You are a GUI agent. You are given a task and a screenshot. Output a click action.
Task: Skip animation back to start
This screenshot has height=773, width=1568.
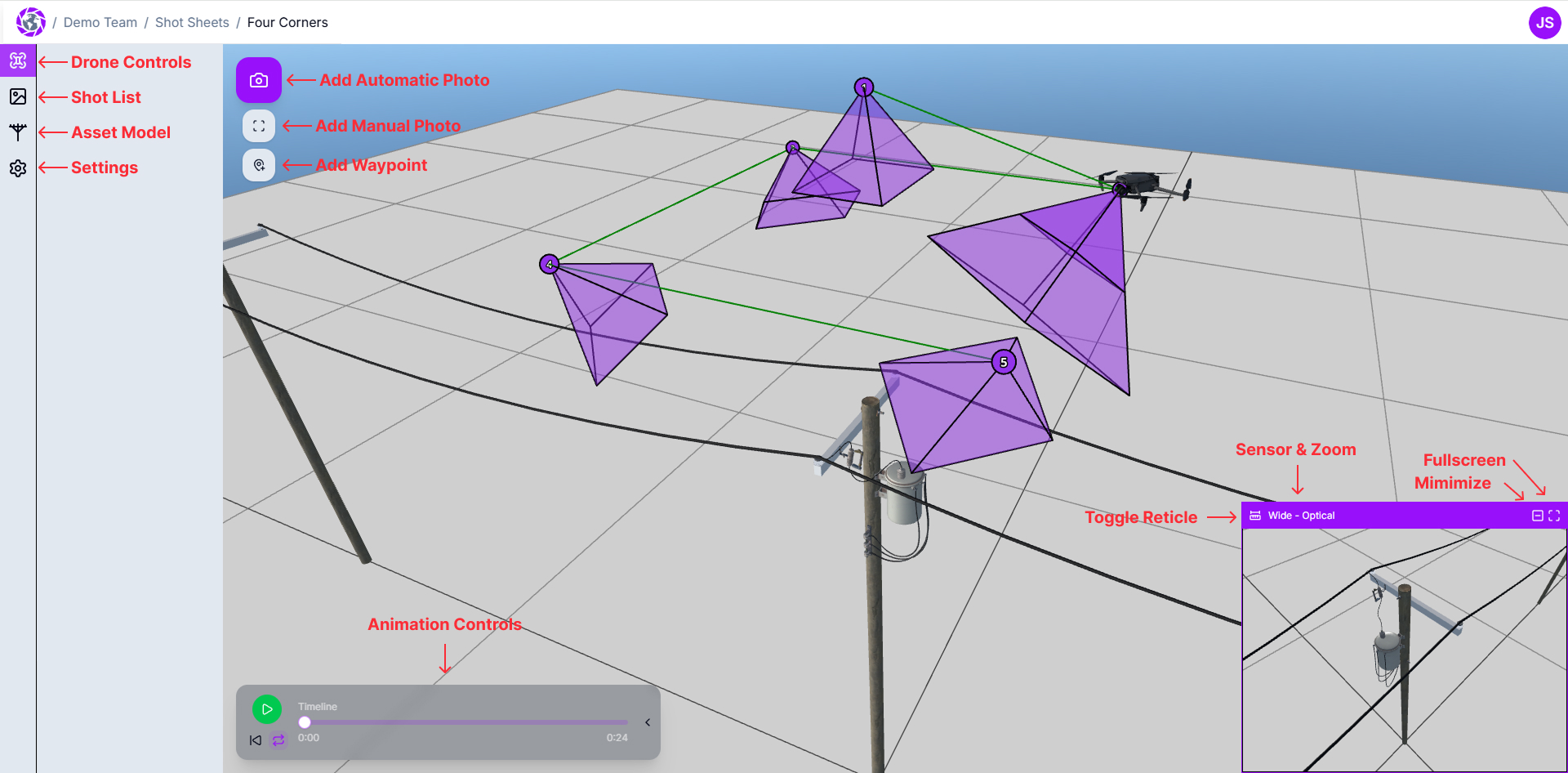coord(256,740)
